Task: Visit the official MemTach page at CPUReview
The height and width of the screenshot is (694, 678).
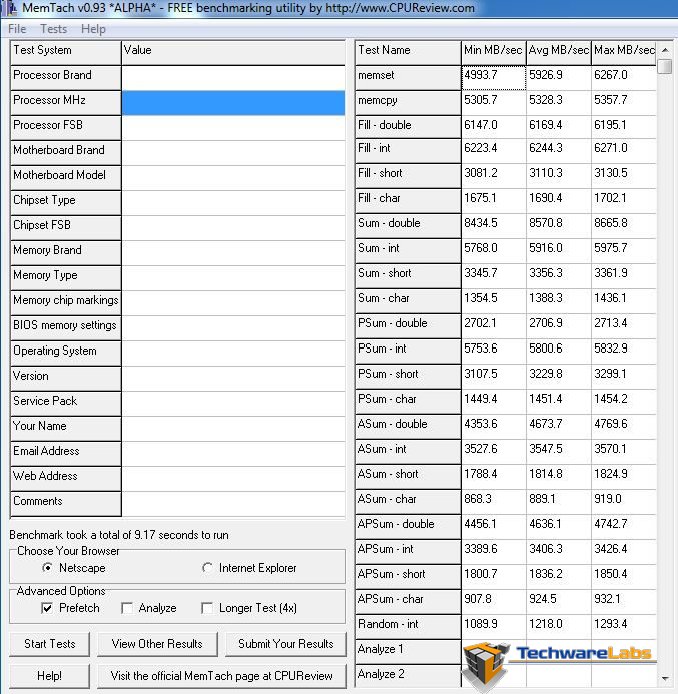Action: (x=221, y=676)
